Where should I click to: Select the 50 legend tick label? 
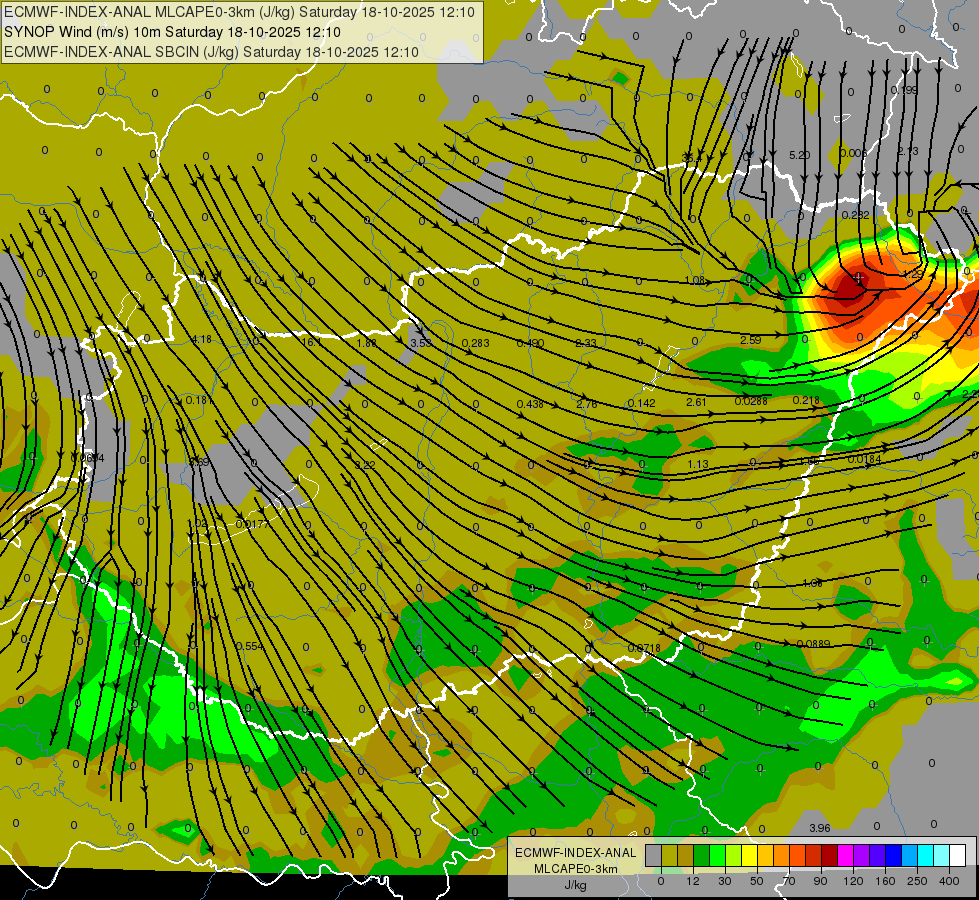point(757,881)
